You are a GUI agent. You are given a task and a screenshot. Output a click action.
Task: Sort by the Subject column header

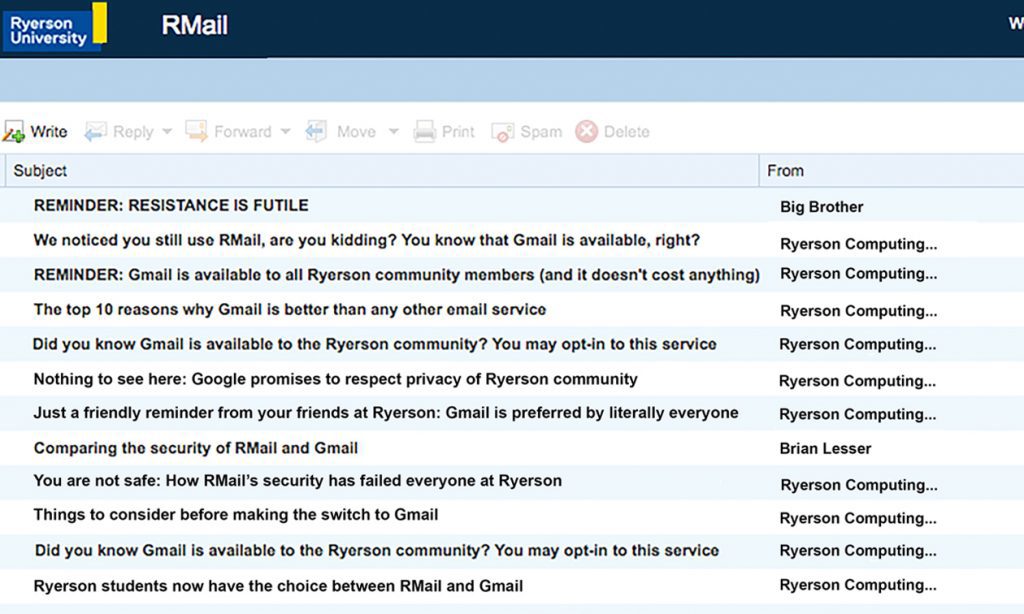click(x=40, y=170)
